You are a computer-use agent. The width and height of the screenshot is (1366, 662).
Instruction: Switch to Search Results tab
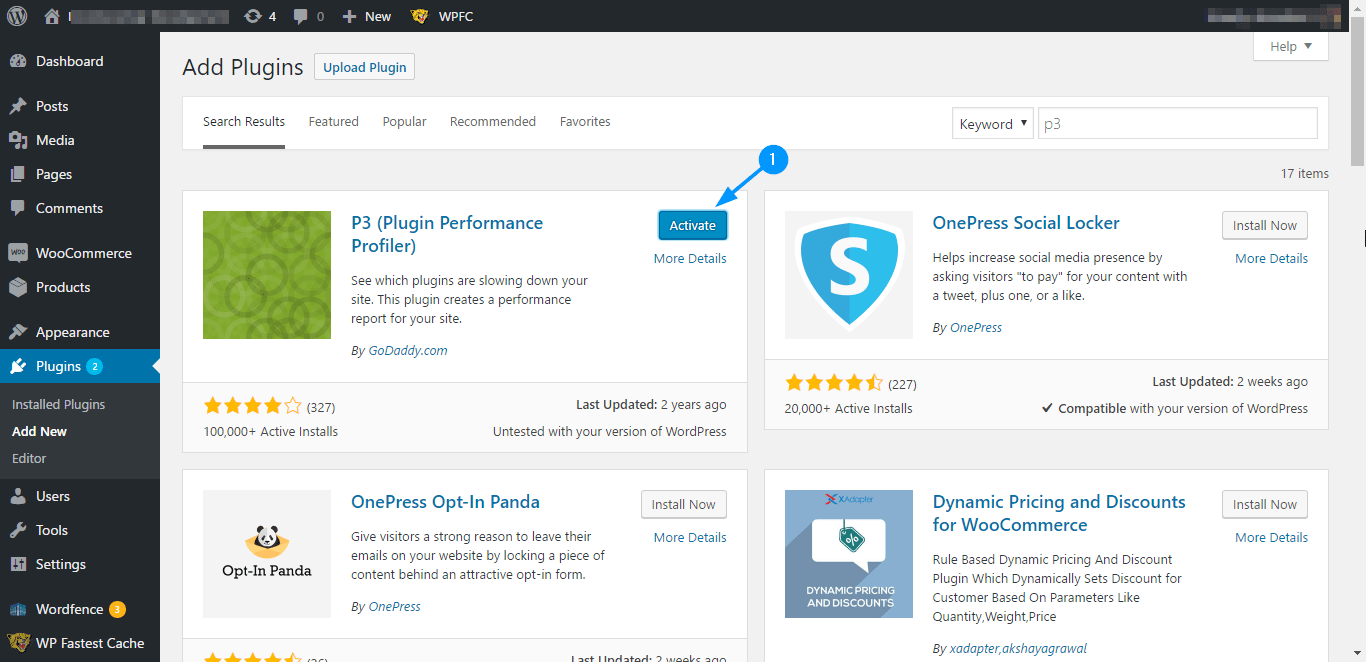click(x=244, y=122)
